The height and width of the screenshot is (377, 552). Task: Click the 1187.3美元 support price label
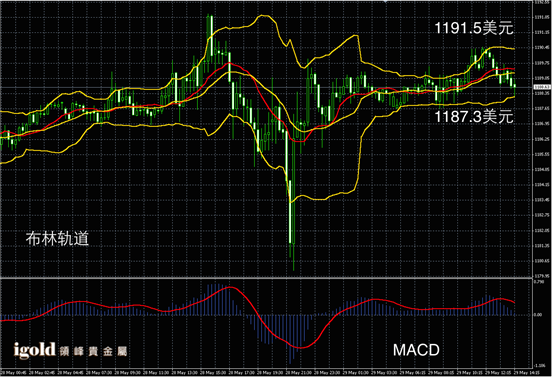click(474, 117)
